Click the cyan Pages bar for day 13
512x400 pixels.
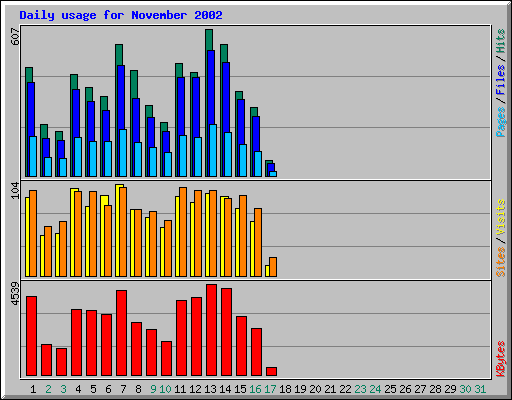click(213, 150)
